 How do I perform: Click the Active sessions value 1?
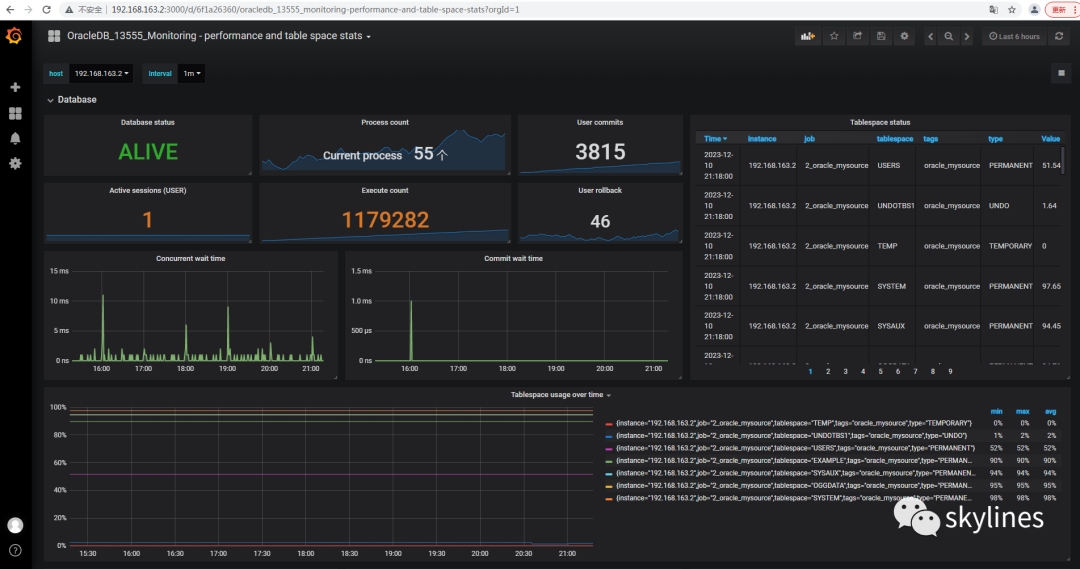point(147,220)
